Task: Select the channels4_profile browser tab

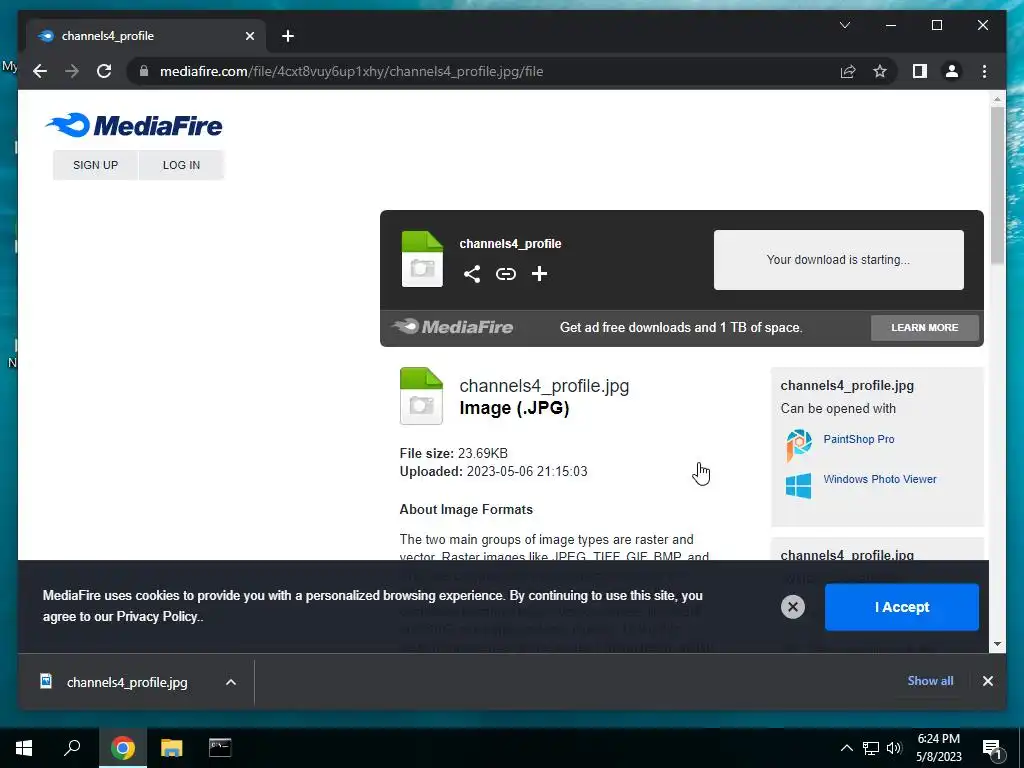Action: [146, 36]
